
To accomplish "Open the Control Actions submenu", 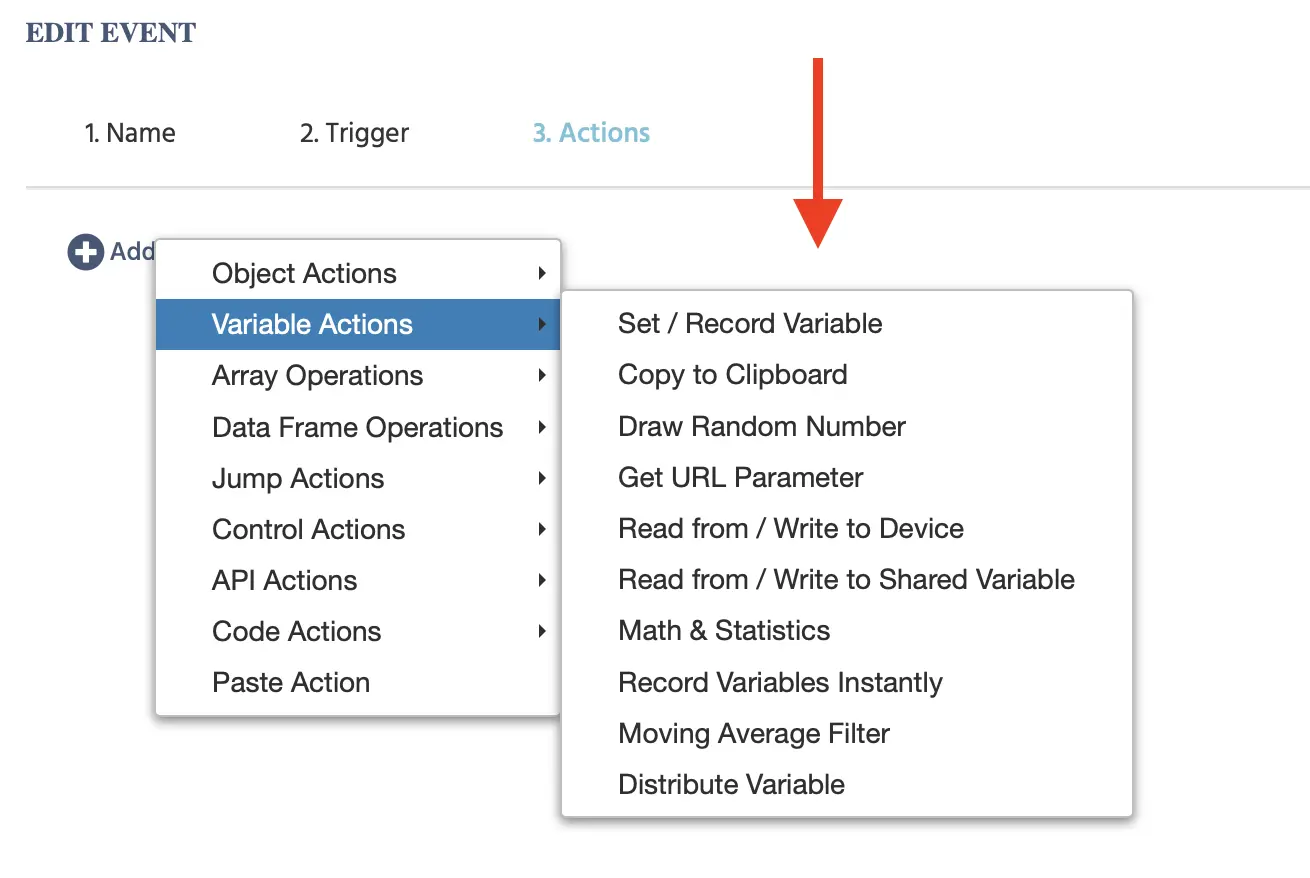I will coord(309,530).
